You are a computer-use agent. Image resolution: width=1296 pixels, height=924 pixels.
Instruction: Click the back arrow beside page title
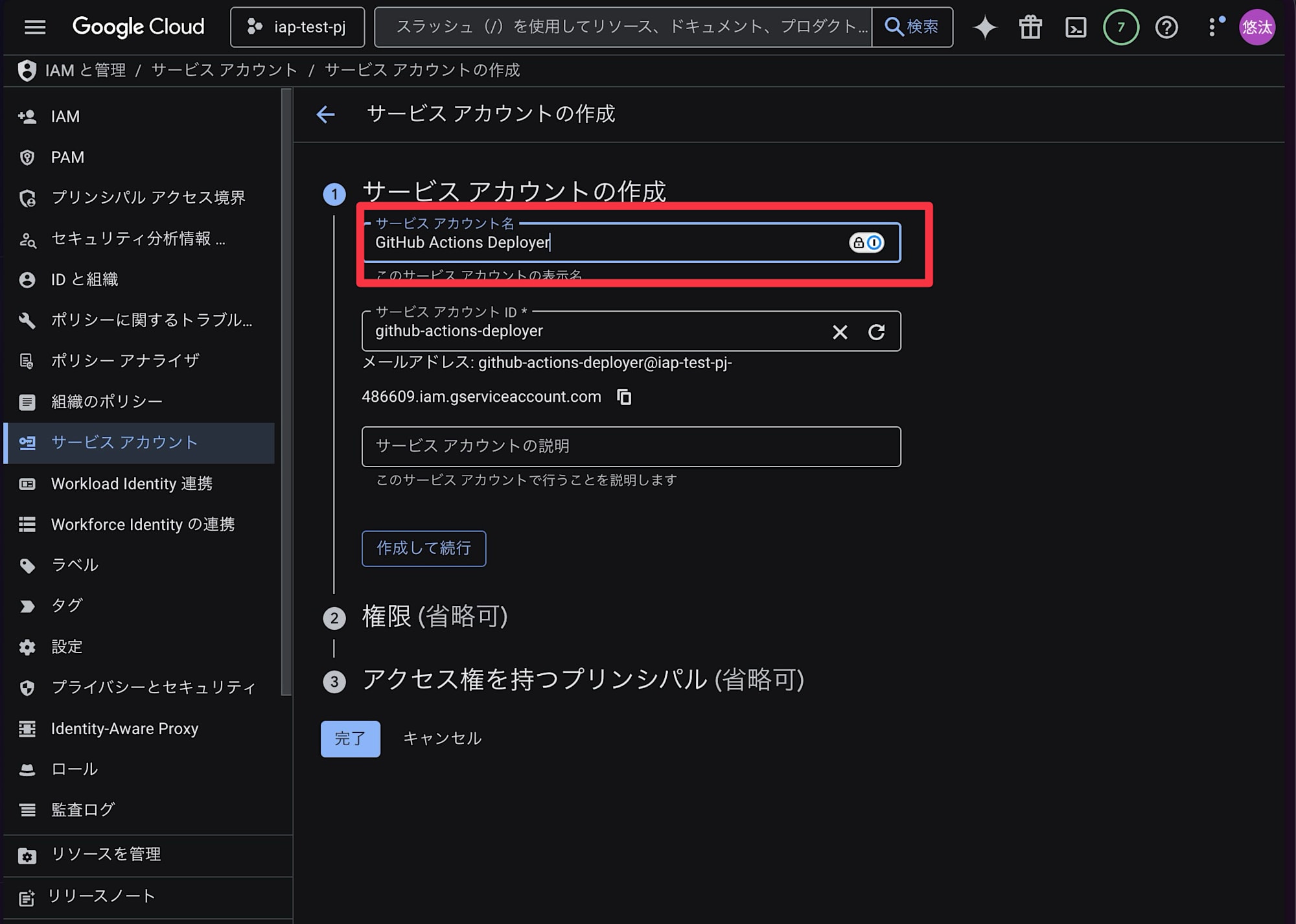click(x=325, y=115)
